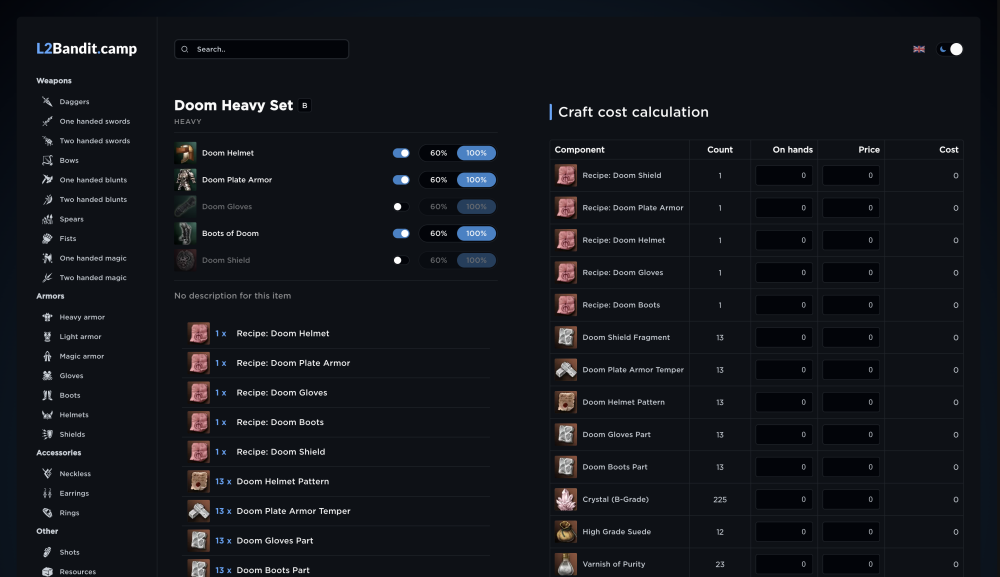1000x577 pixels.
Task: Switch the dark mode theme toggle
Action: pos(950,49)
